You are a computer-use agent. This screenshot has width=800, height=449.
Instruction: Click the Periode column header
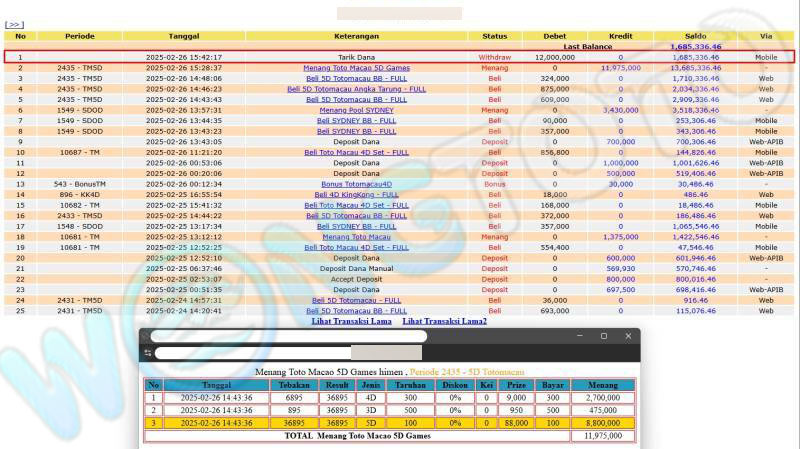[80, 36]
